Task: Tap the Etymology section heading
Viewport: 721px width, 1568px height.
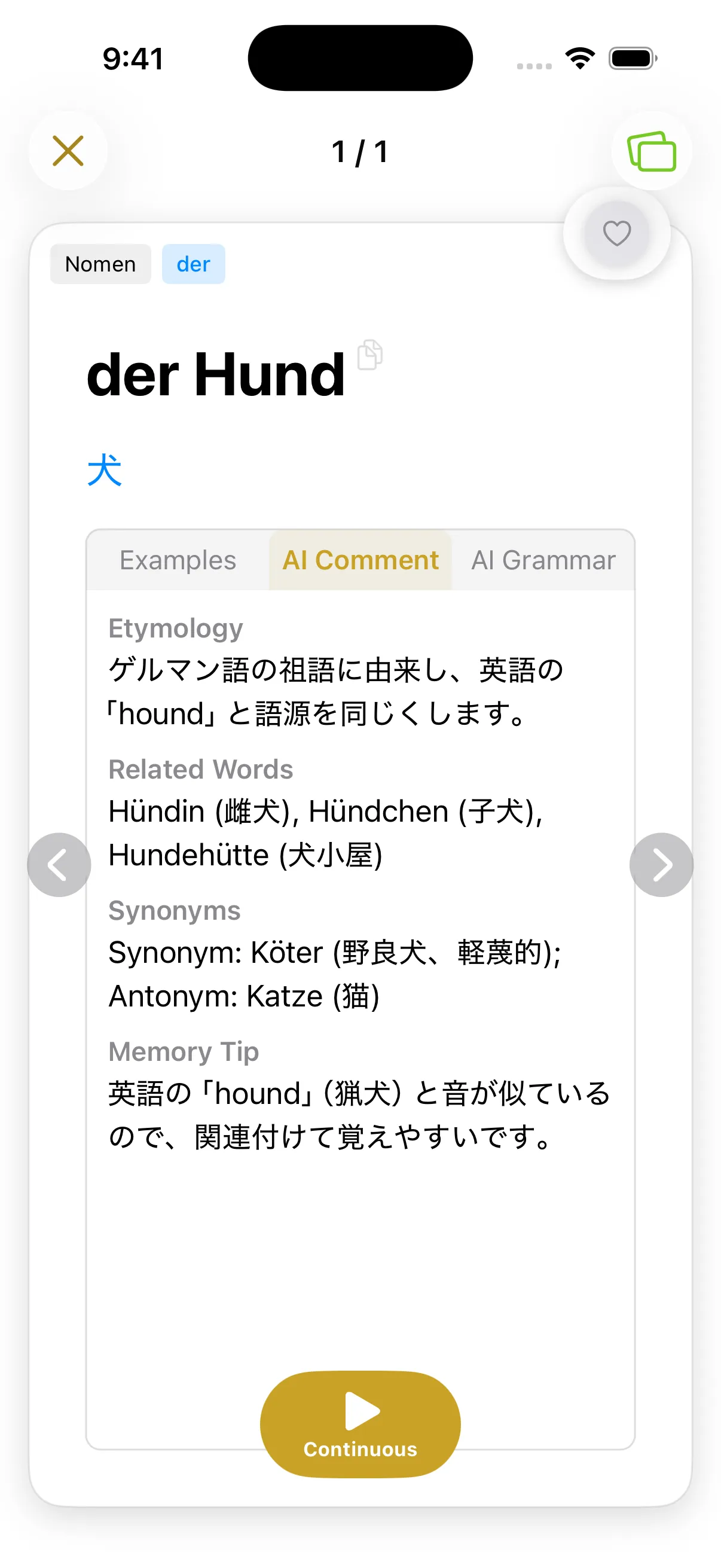Action: pyautogui.click(x=175, y=628)
